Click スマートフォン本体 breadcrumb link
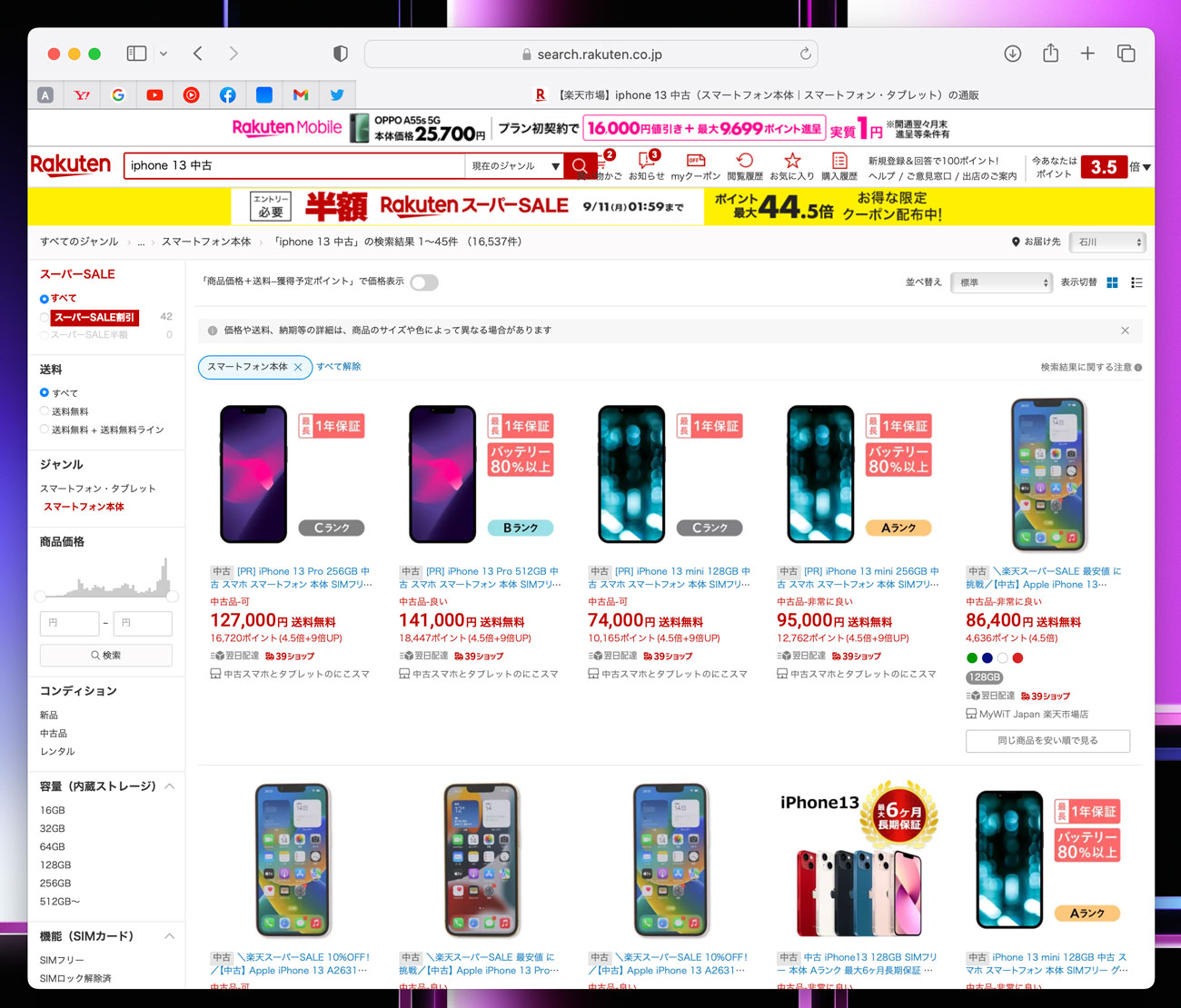 pyautogui.click(x=206, y=242)
